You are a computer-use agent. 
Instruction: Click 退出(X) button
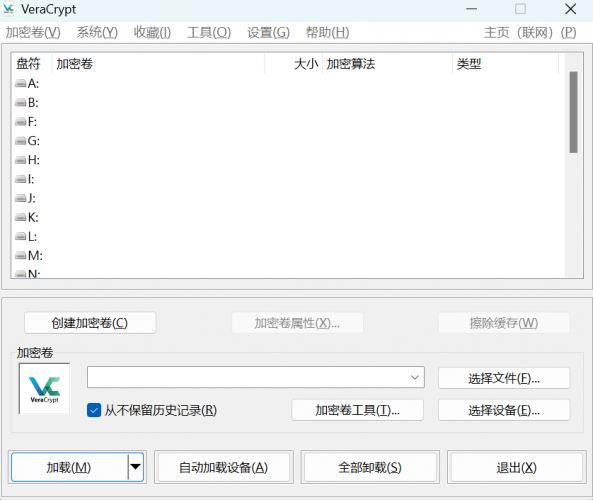(x=516, y=467)
